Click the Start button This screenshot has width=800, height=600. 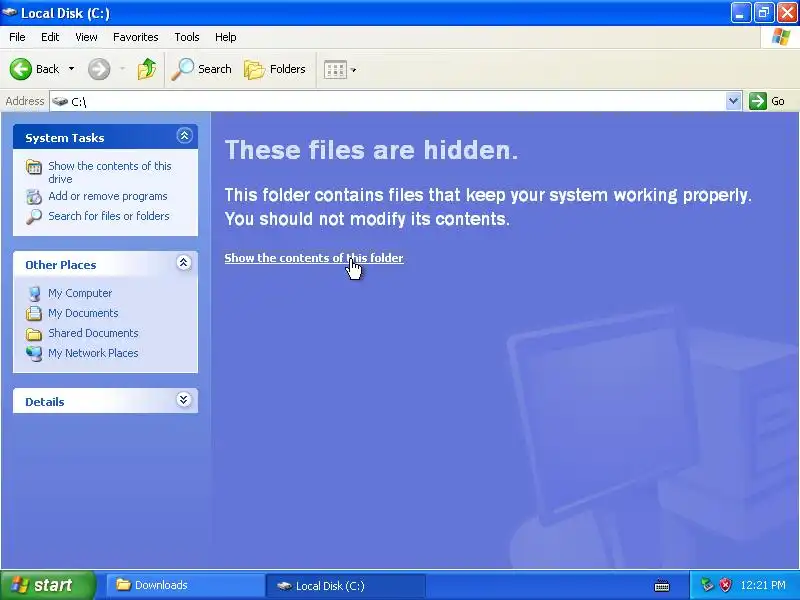point(47,585)
